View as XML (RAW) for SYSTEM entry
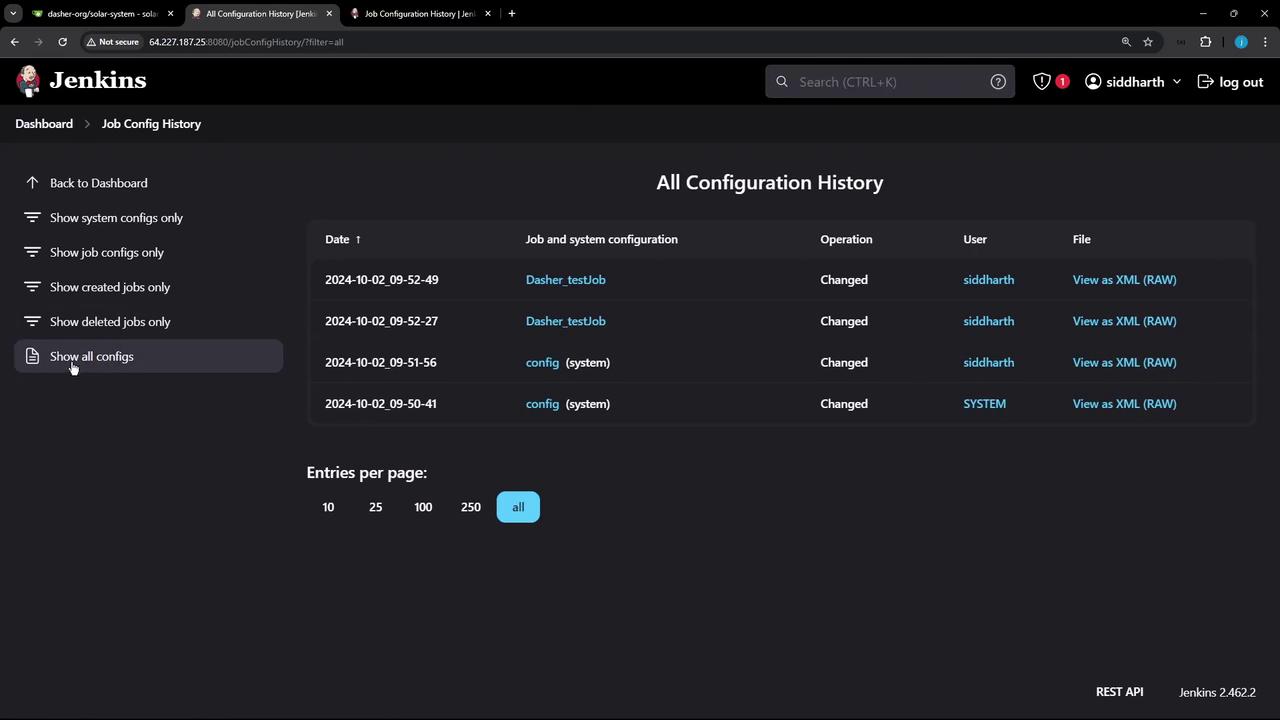The width and height of the screenshot is (1280, 720). point(1124,404)
